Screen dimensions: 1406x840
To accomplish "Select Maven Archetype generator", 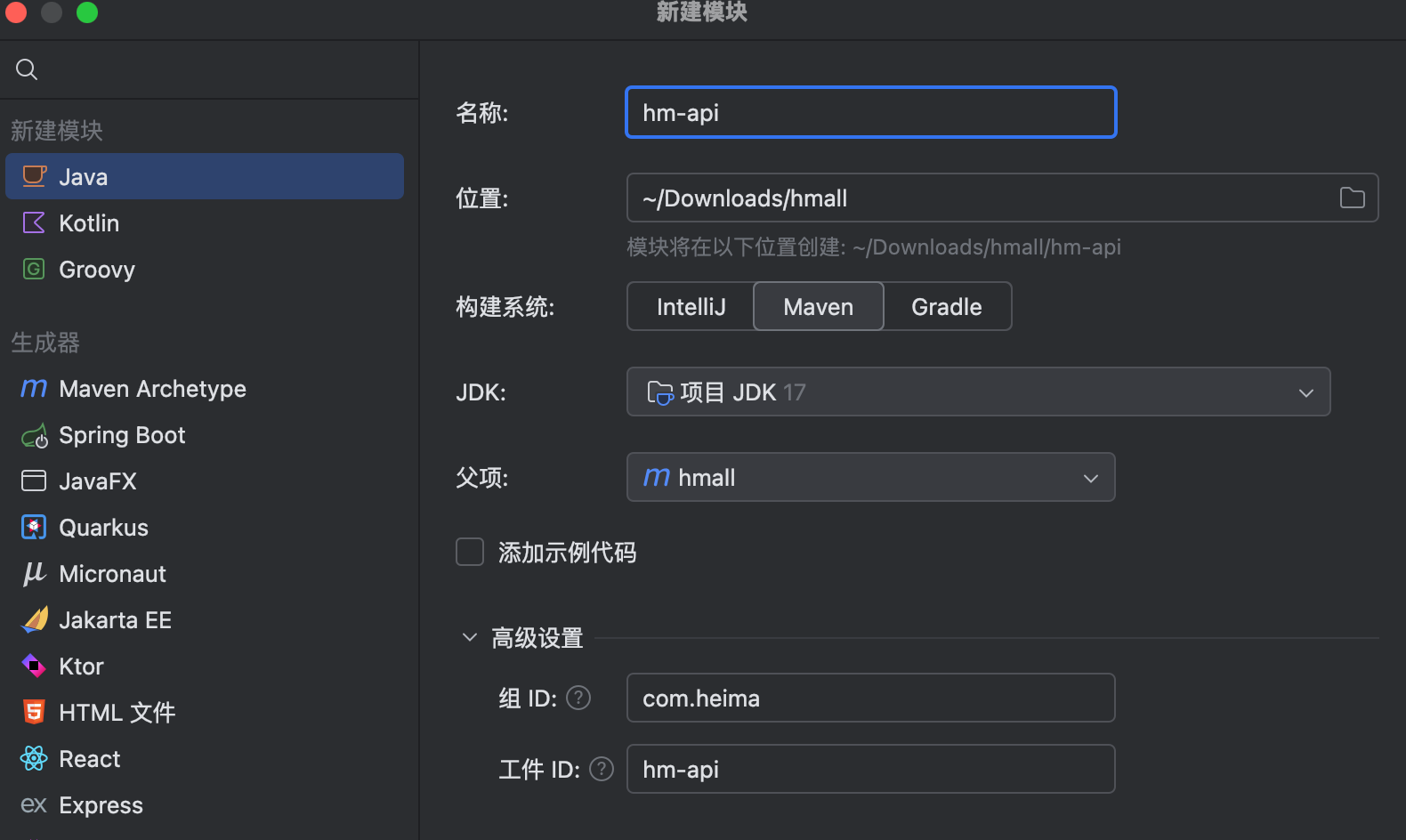I will pyautogui.click(x=205, y=388).
